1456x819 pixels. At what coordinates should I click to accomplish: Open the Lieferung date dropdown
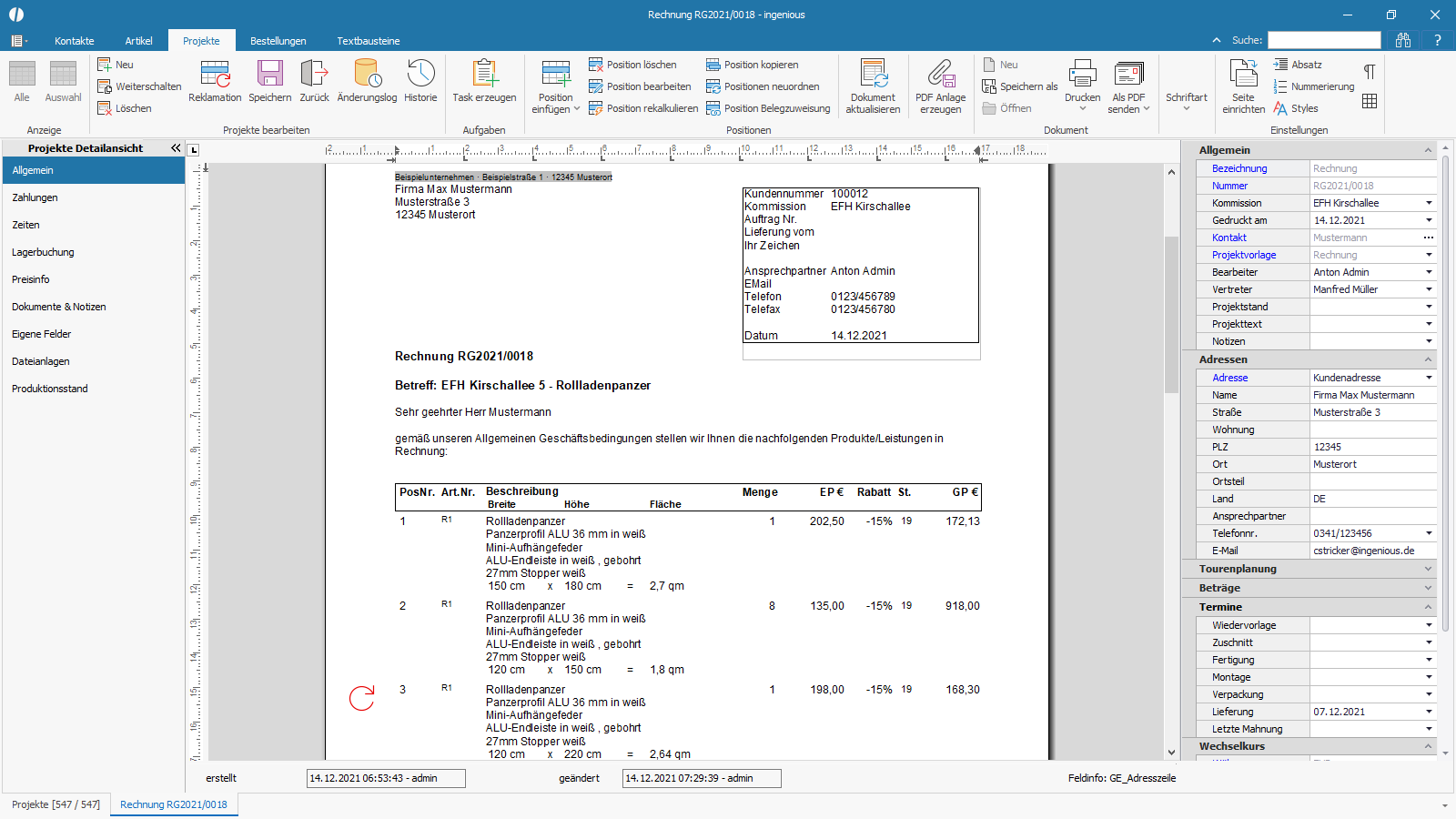[x=1429, y=712]
